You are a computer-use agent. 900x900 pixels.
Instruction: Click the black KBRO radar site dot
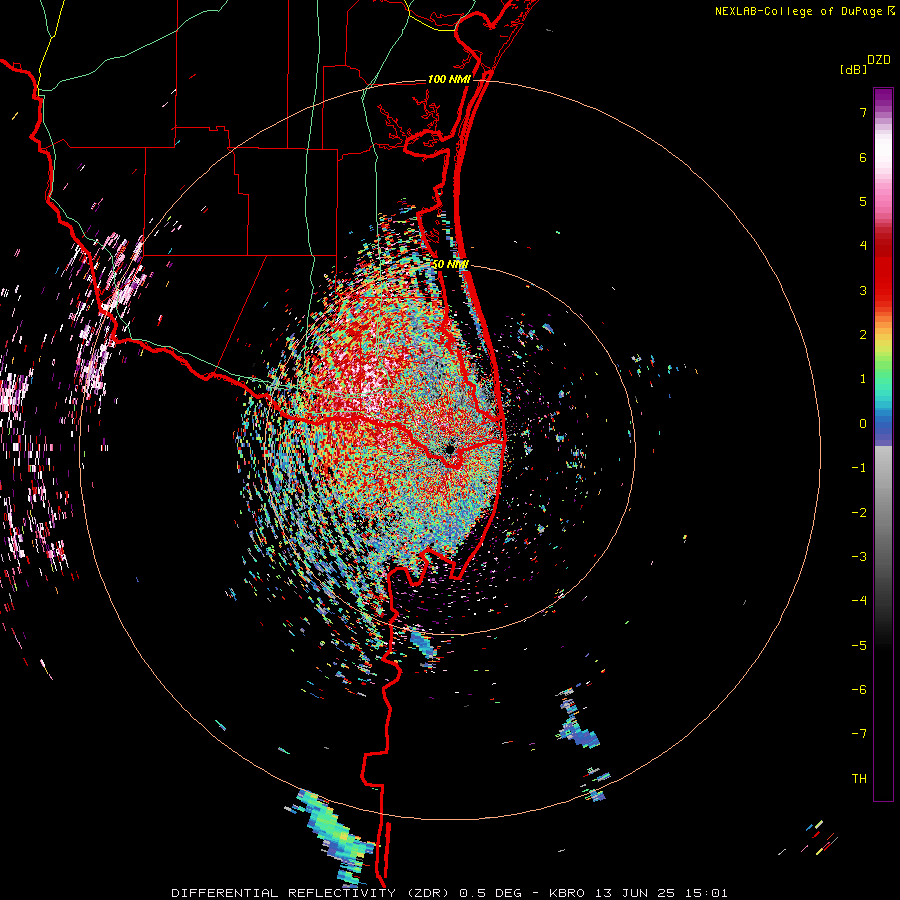[x=451, y=448]
